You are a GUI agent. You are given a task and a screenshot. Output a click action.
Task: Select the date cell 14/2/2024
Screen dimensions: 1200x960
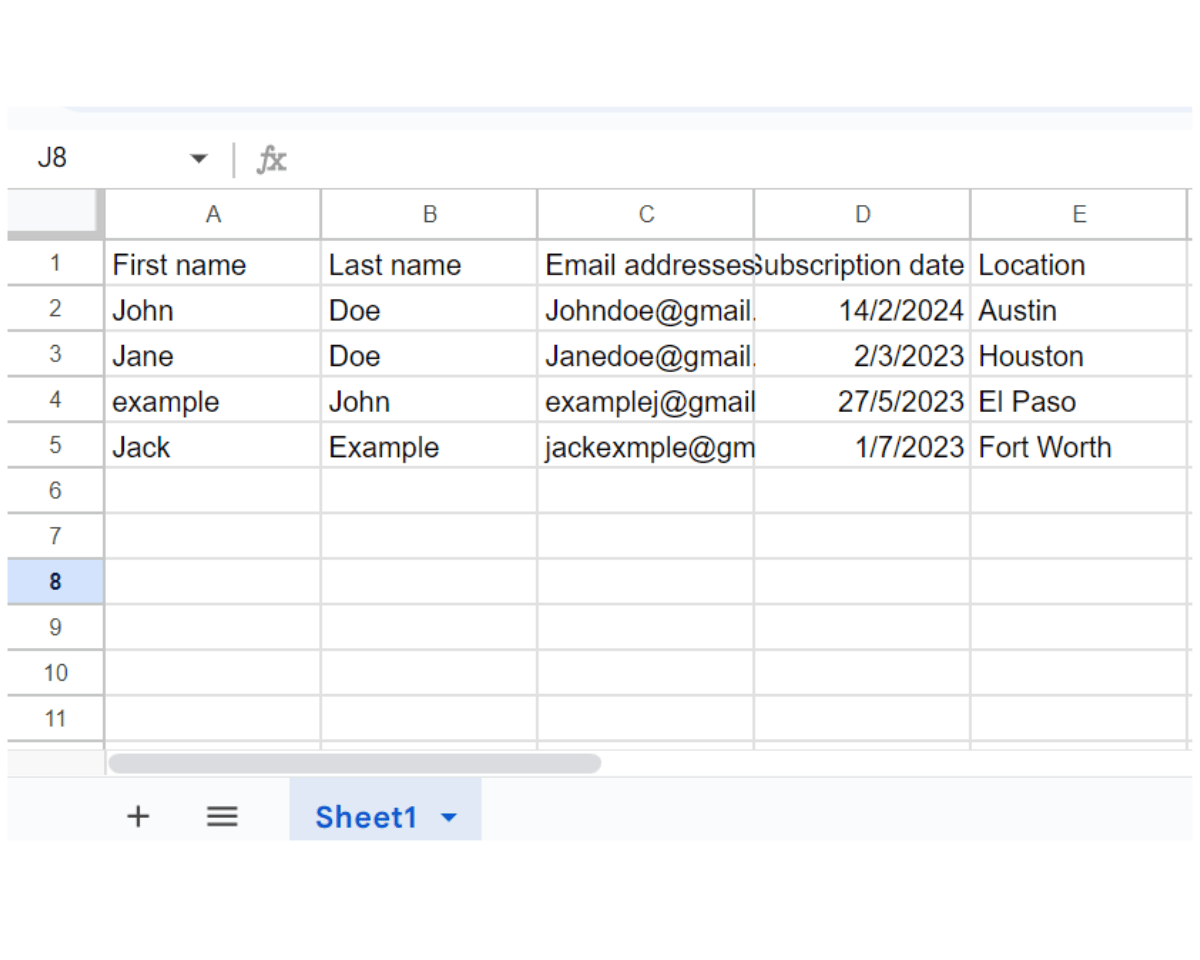click(862, 309)
